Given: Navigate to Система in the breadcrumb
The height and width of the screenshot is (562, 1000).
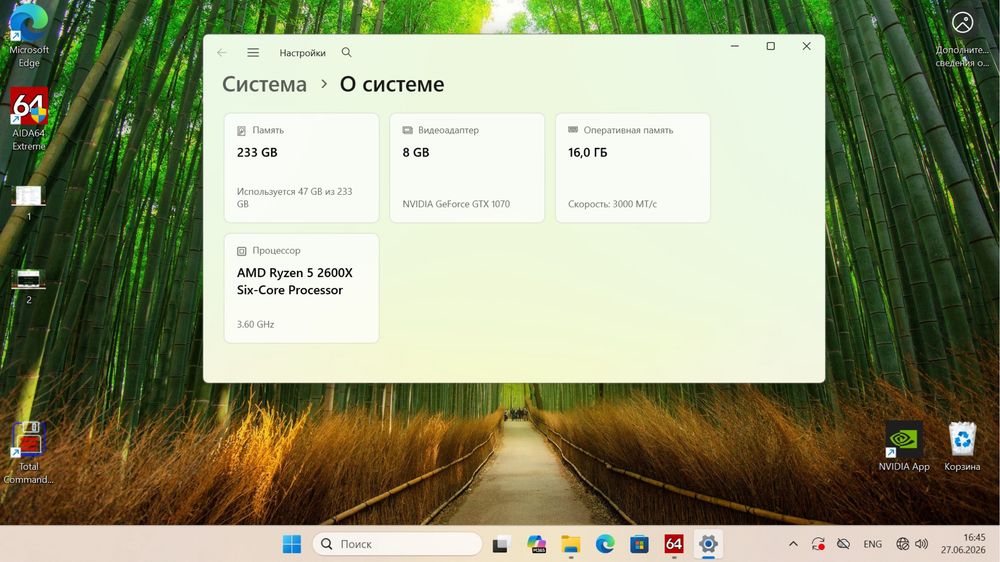Looking at the screenshot, I should tap(264, 84).
